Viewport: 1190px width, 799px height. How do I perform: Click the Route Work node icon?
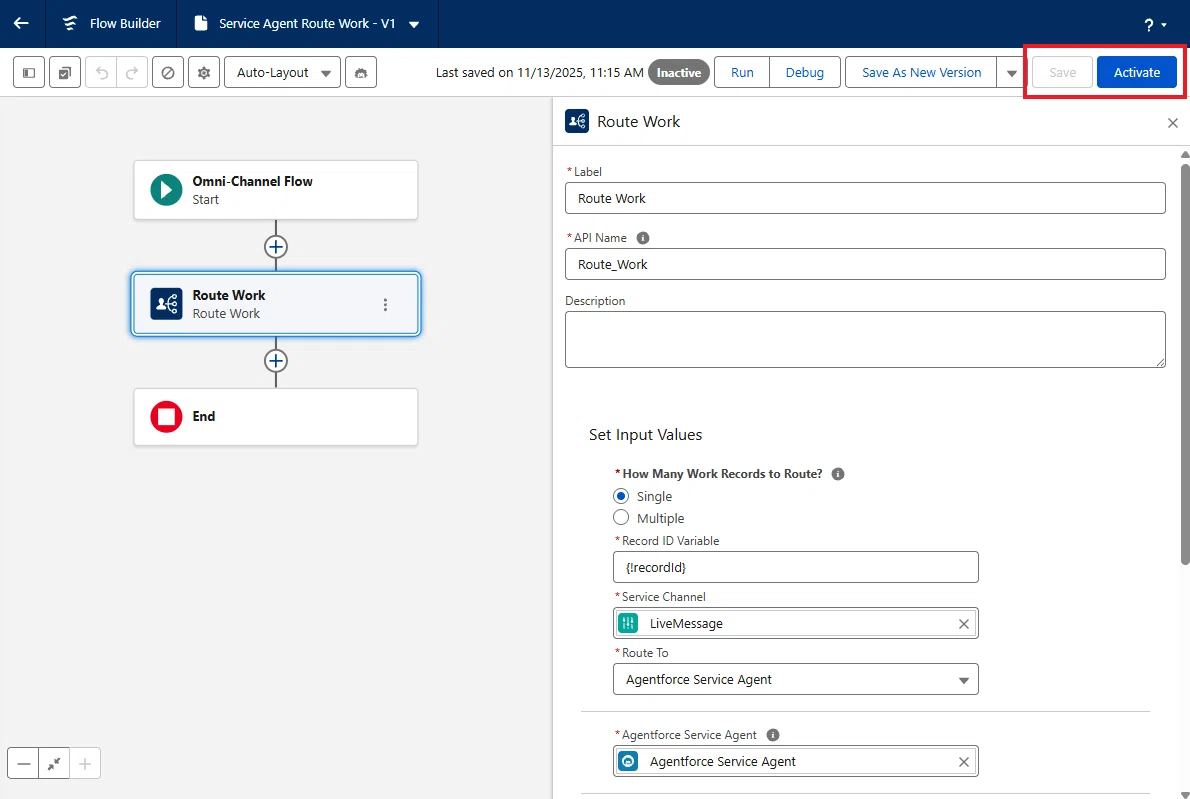(166, 304)
